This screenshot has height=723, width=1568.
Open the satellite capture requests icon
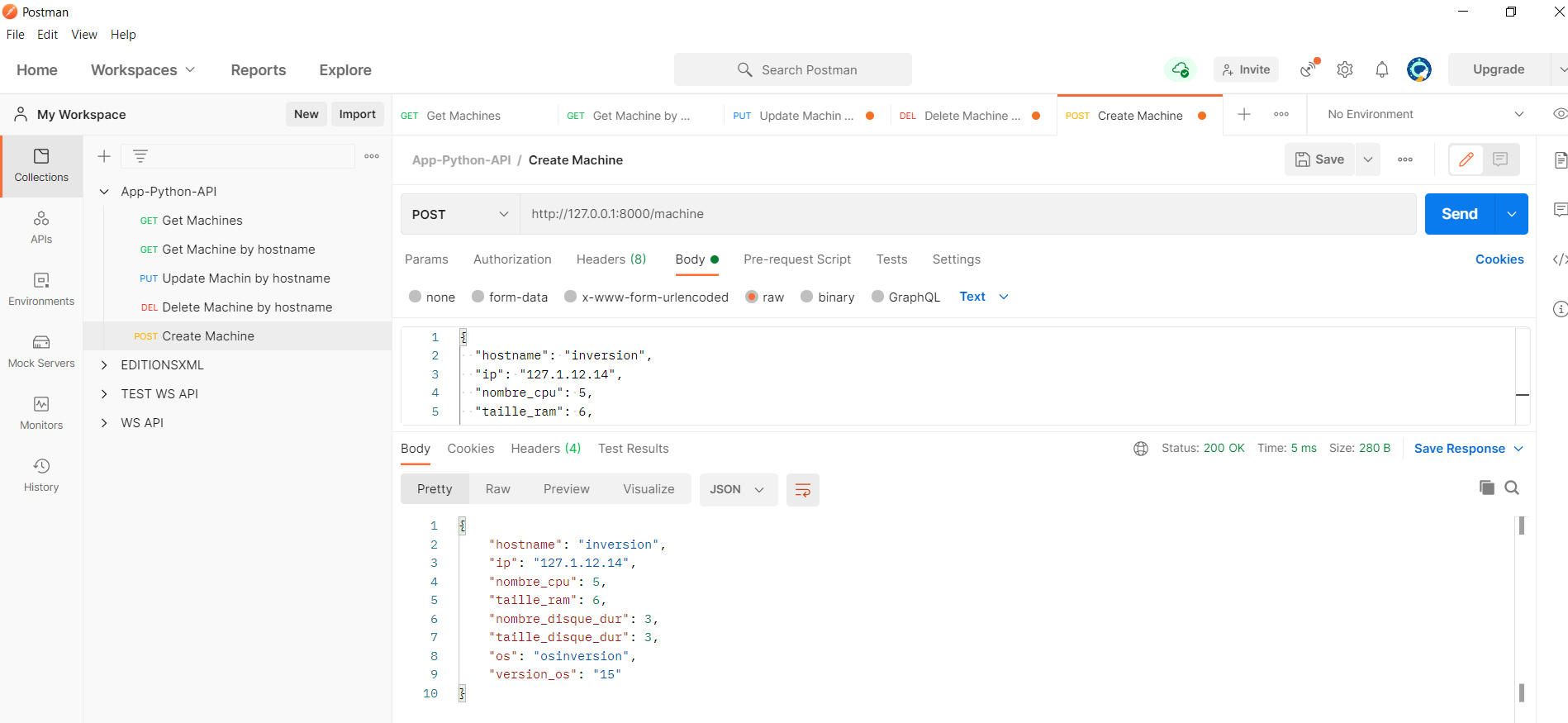[1309, 69]
